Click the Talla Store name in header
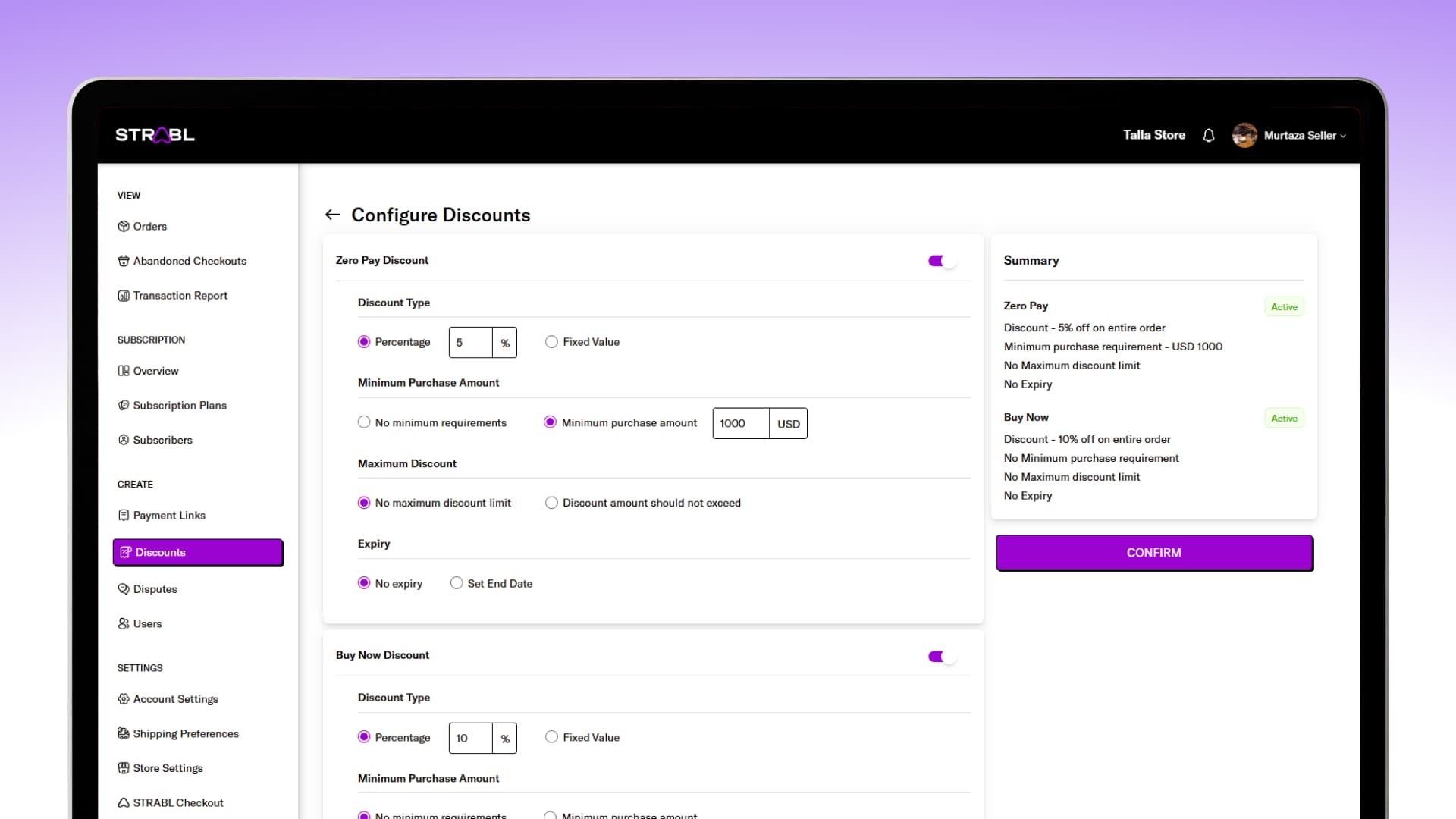 tap(1153, 135)
